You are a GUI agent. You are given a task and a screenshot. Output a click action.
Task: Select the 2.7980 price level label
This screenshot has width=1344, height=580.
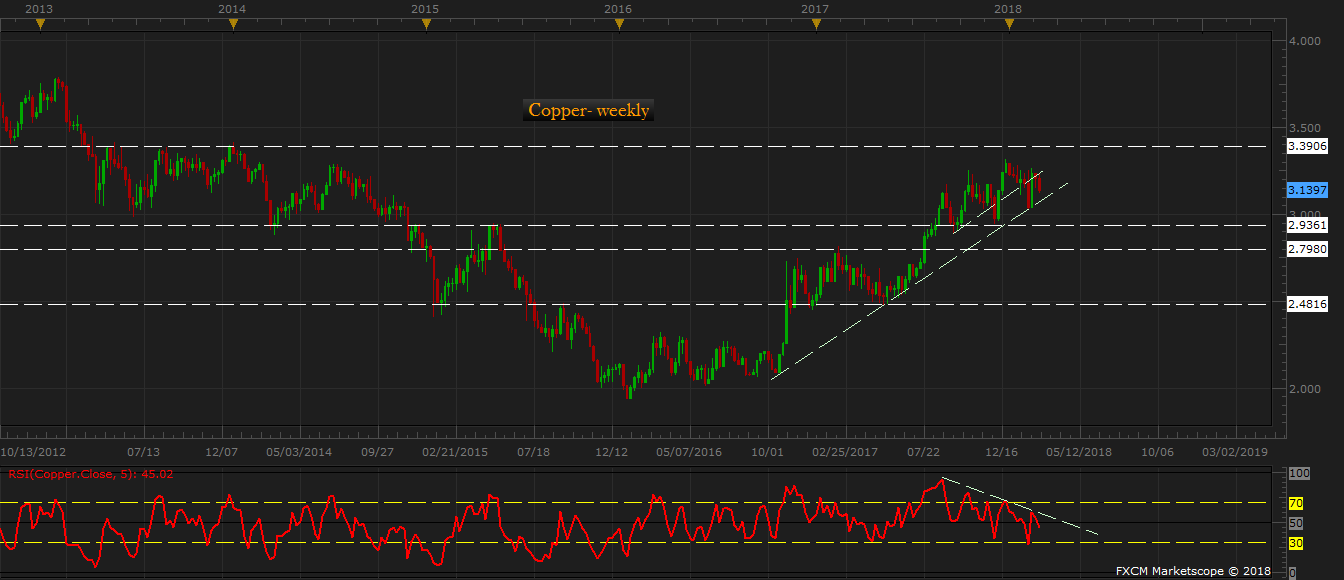click(1307, 249)
